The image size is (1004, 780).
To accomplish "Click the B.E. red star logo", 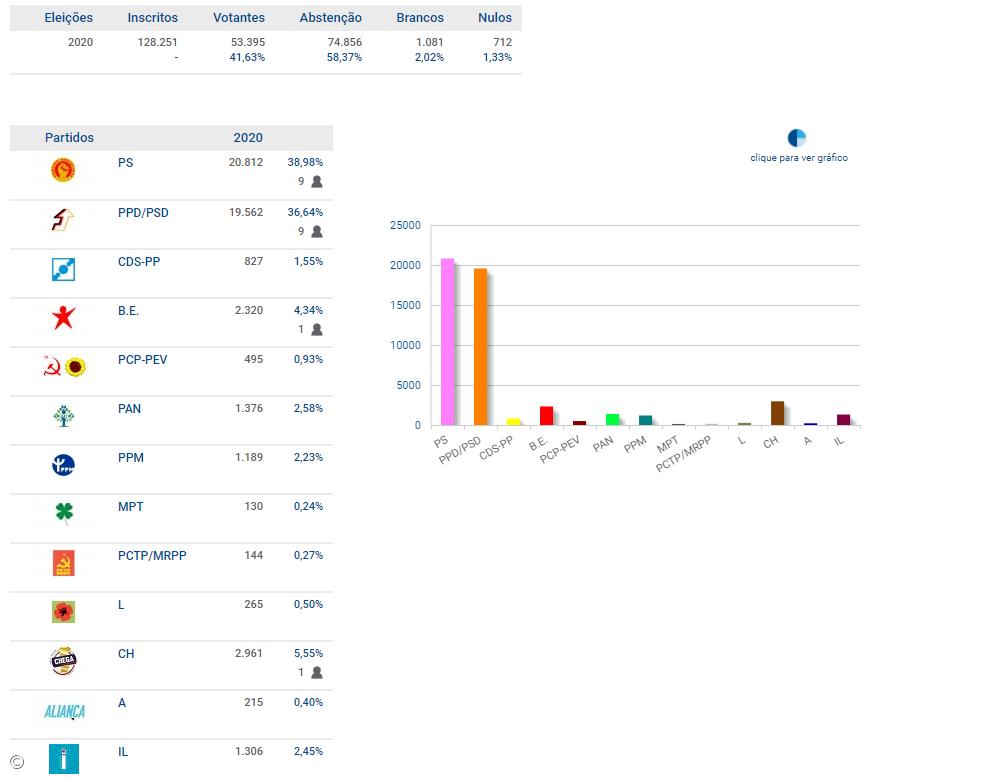I will click(64, 318).
